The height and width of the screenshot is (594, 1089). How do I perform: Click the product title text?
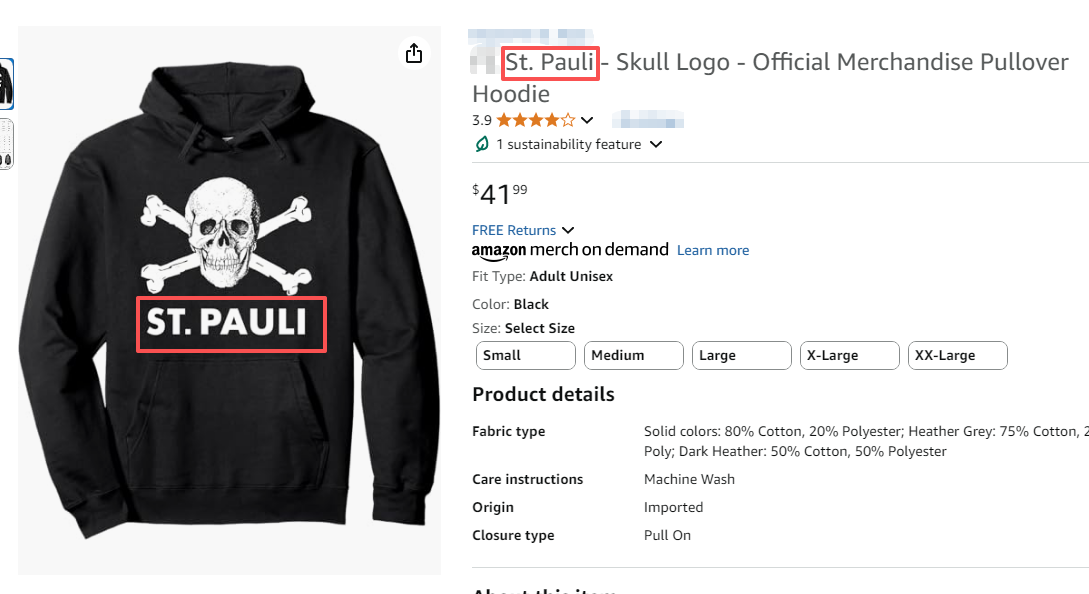coord(770,62)
